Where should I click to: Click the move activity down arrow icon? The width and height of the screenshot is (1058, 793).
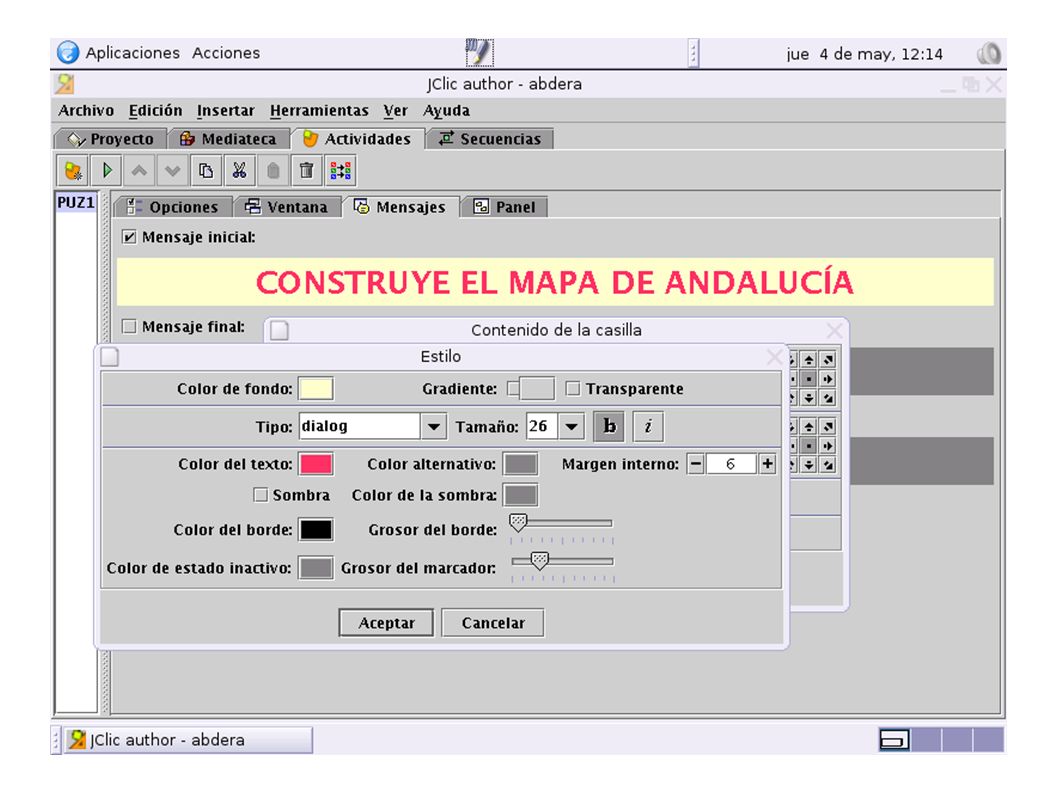pyautogui.click(x=172, y=171)
